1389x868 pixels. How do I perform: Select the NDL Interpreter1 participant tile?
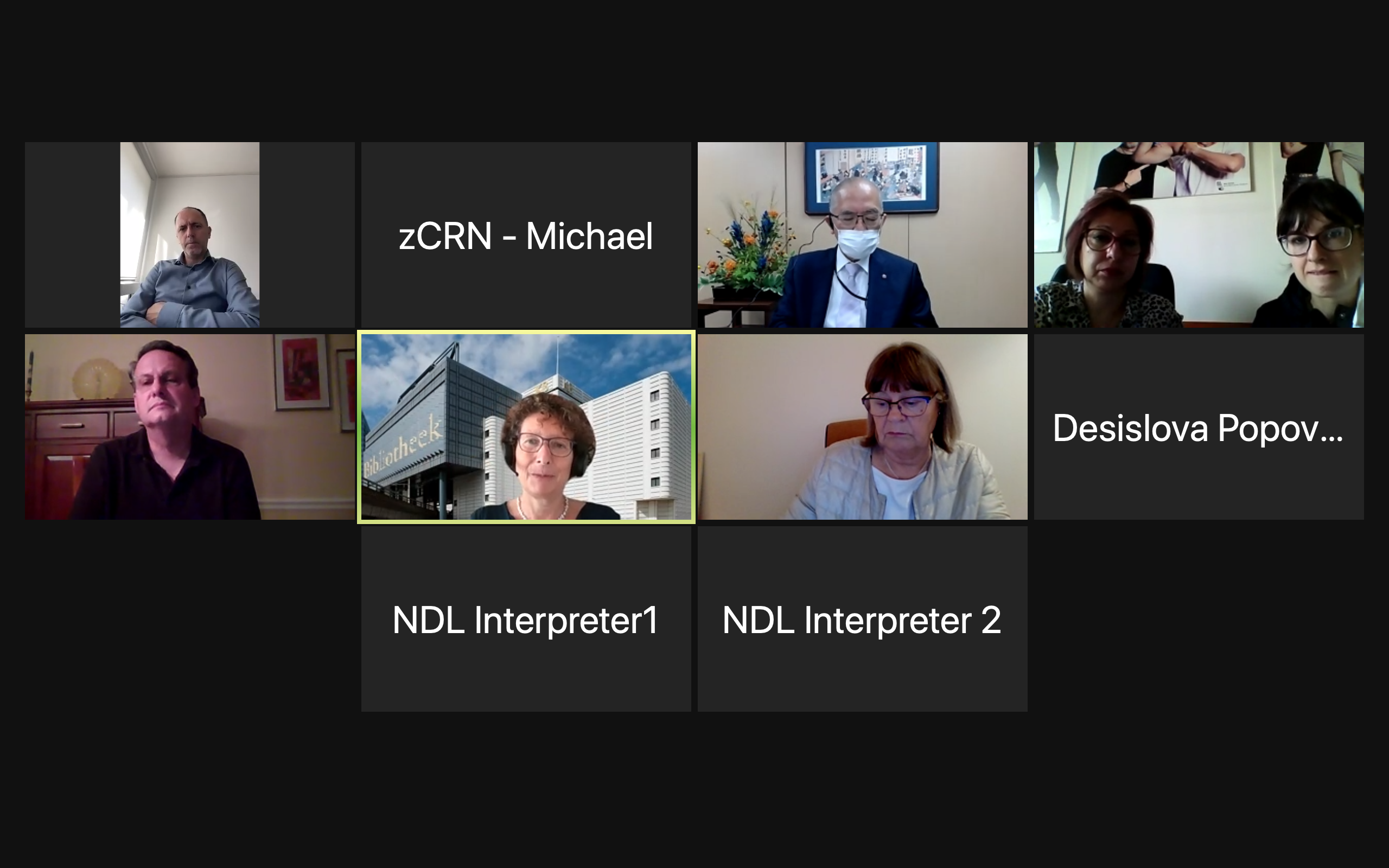[526, 619]
